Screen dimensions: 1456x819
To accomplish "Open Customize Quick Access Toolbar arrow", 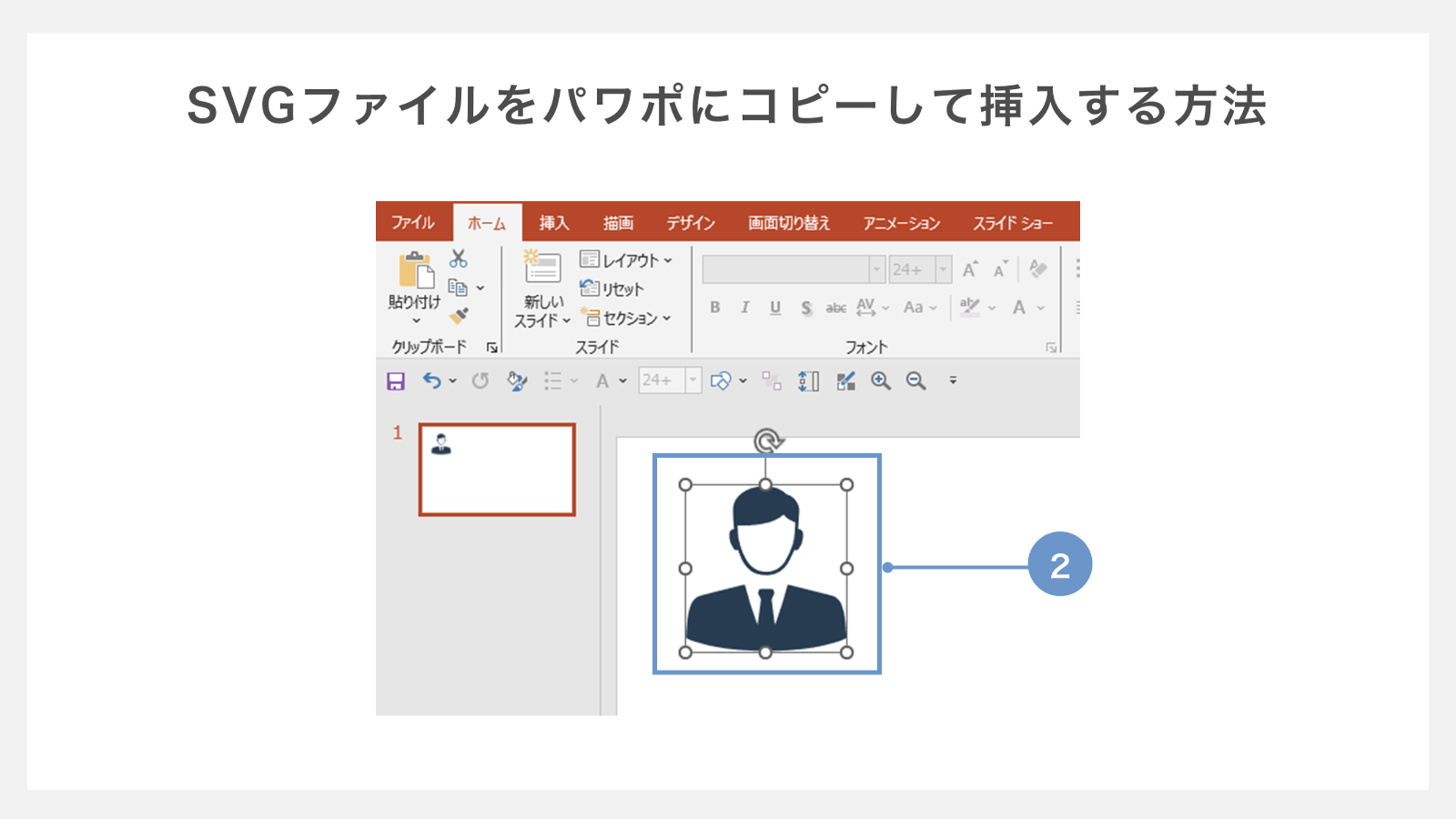I will (953, 380).
